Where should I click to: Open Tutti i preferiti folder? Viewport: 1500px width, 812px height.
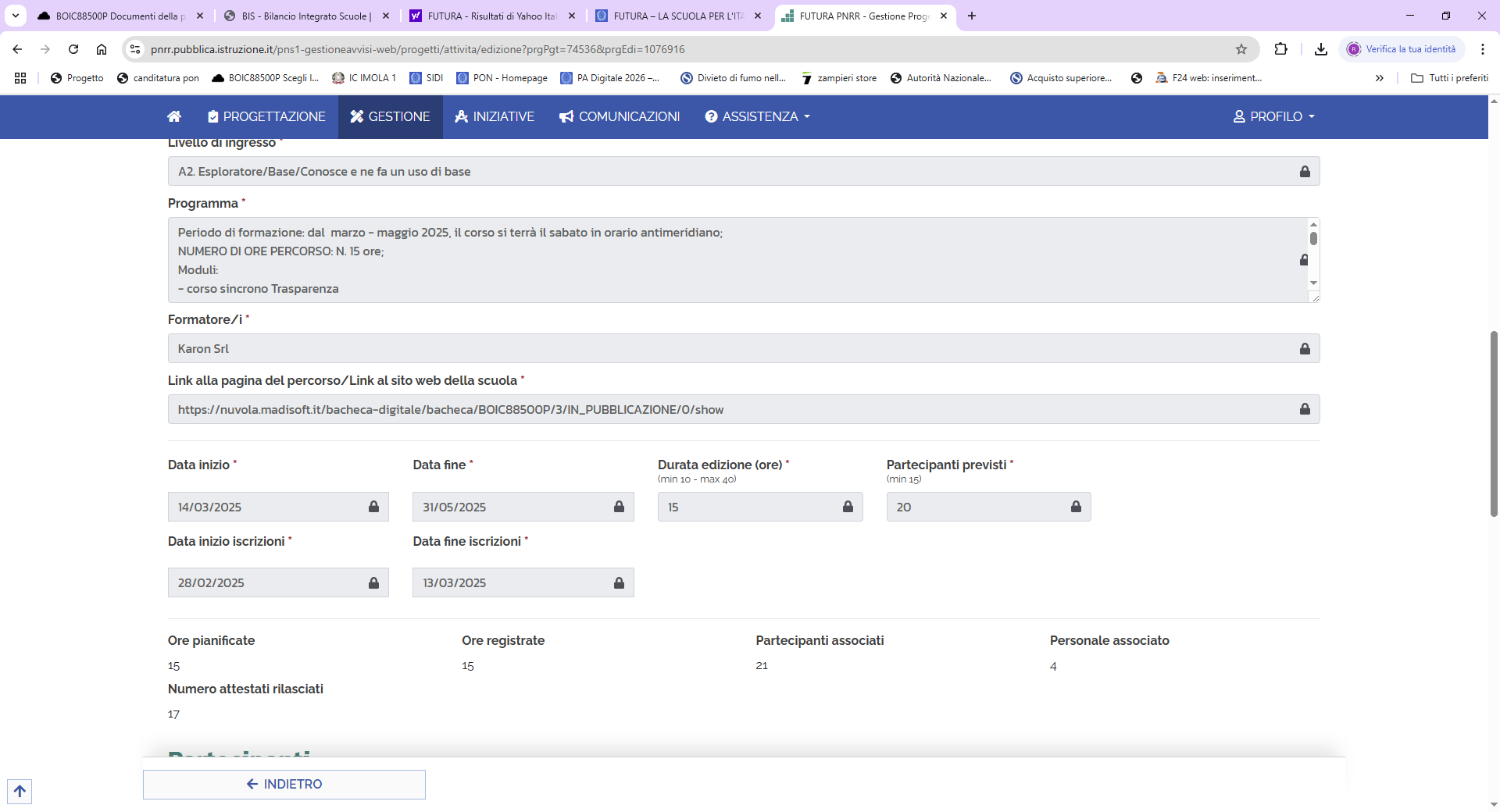tap(1449, 78)
